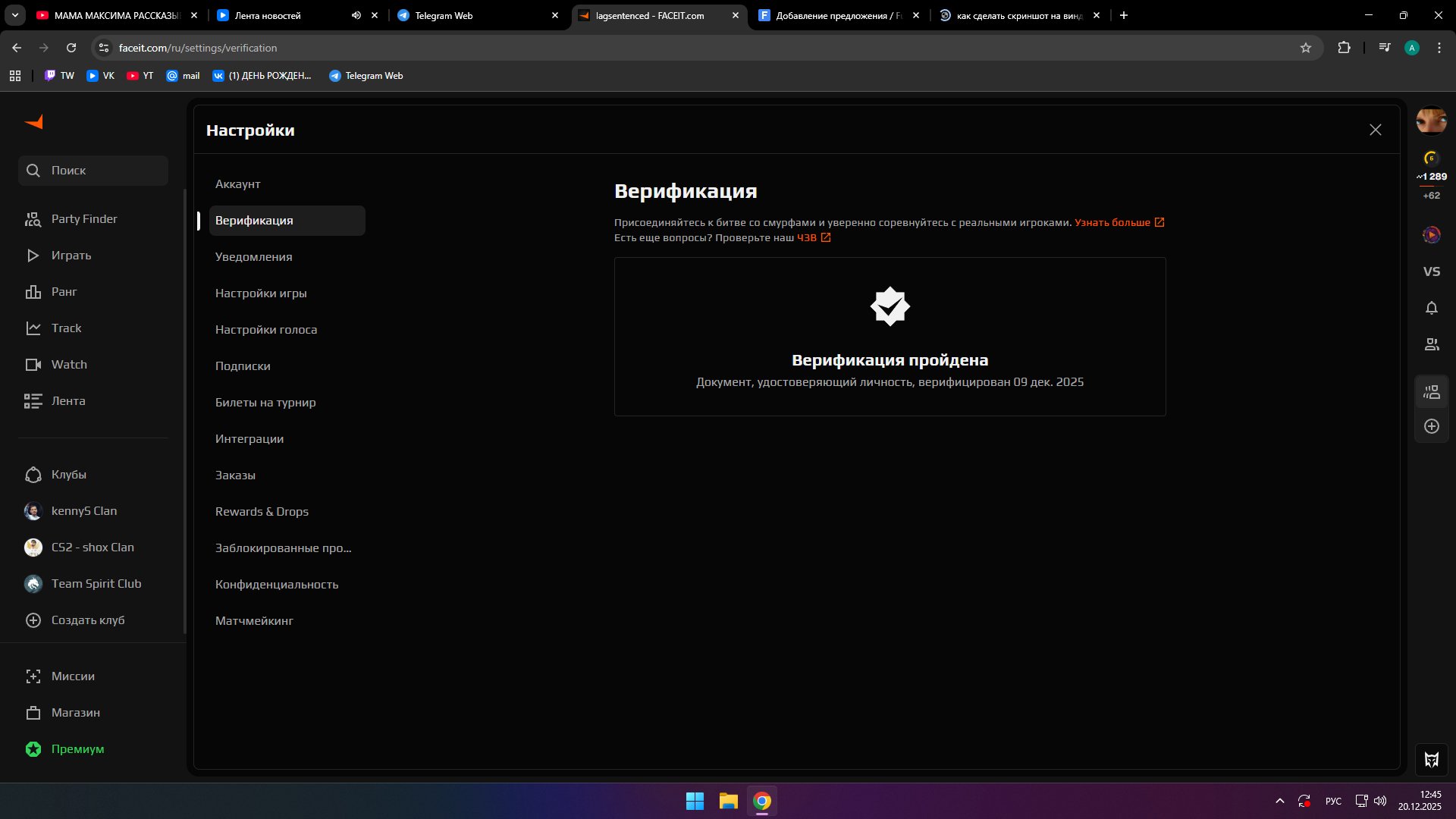Open Chrome profile menu
Viewport: 1456px width, 819px height.
[1411, 47]
